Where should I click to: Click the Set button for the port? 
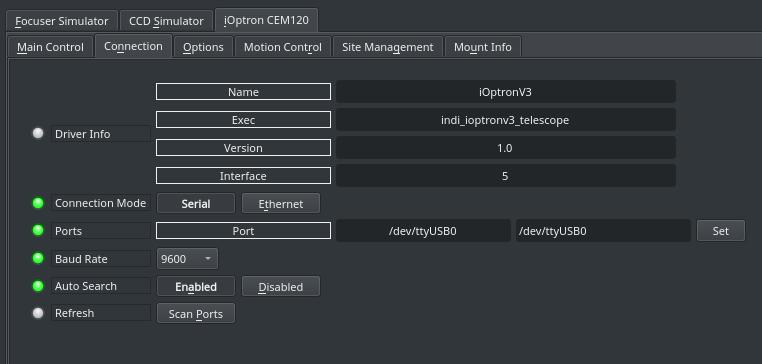point(721,231)
